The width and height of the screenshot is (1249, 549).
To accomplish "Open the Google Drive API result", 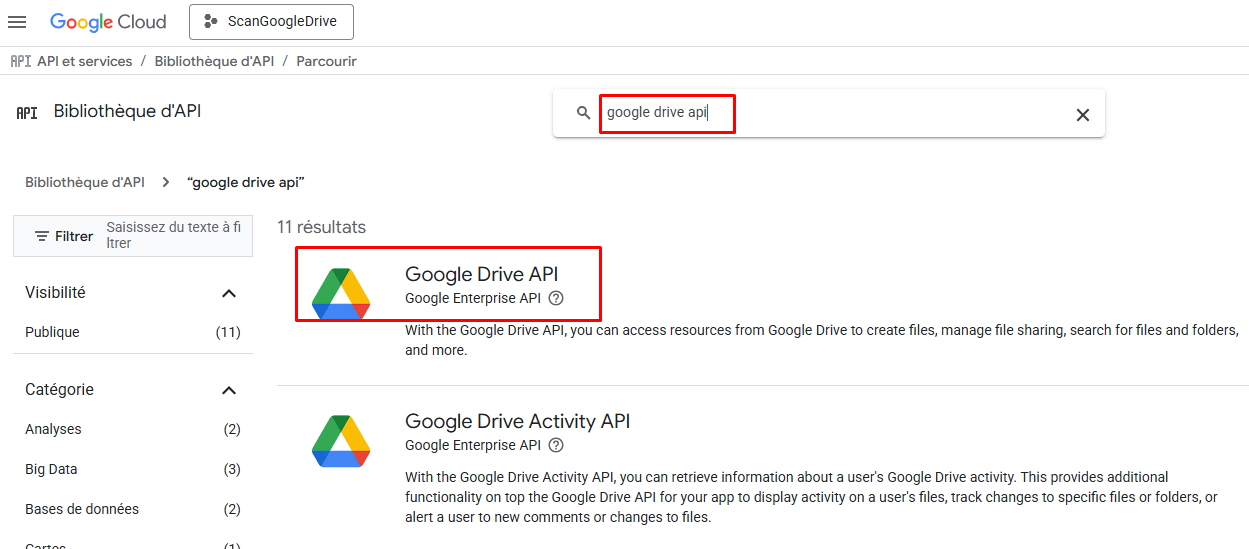I will point(481,274).
